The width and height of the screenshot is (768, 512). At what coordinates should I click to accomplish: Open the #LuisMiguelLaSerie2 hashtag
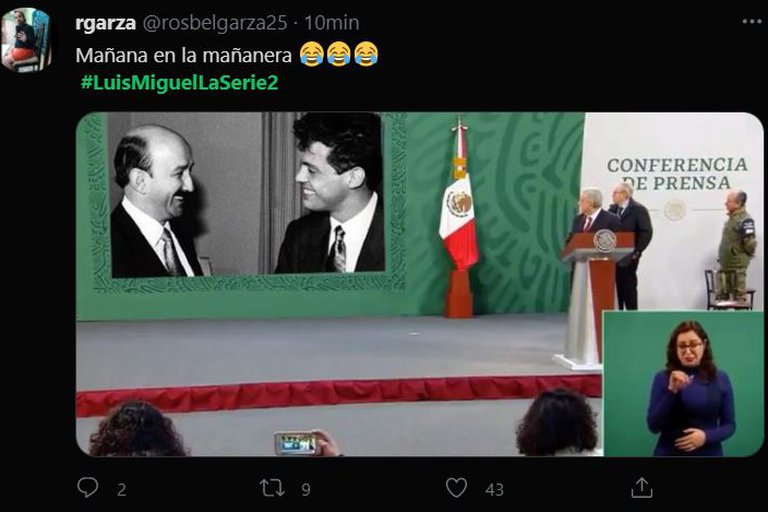point(179,82)
